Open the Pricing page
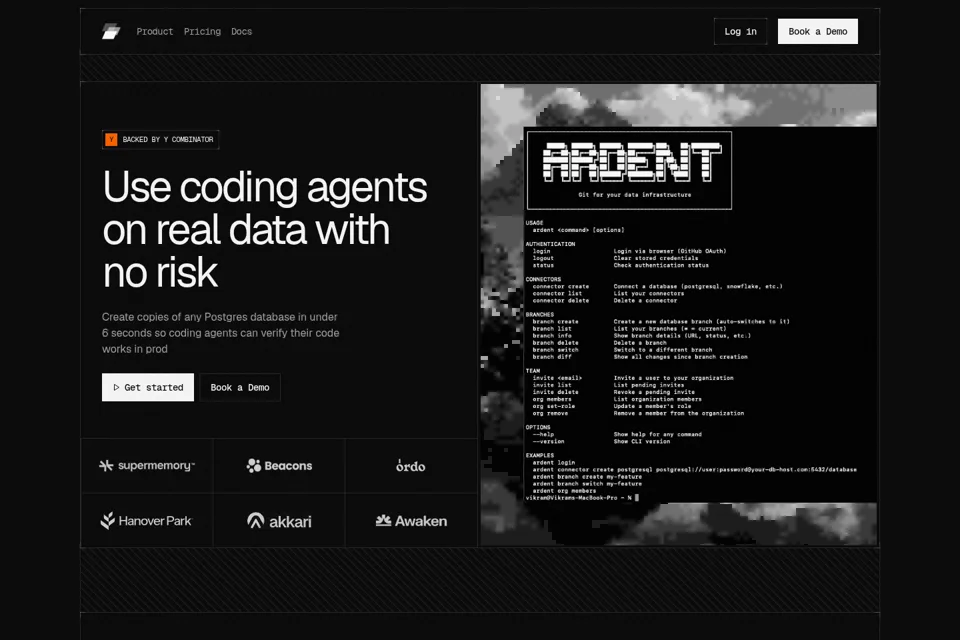Image resolution: width=960 pixels, height=640 pixels. (x=202, y=31)
